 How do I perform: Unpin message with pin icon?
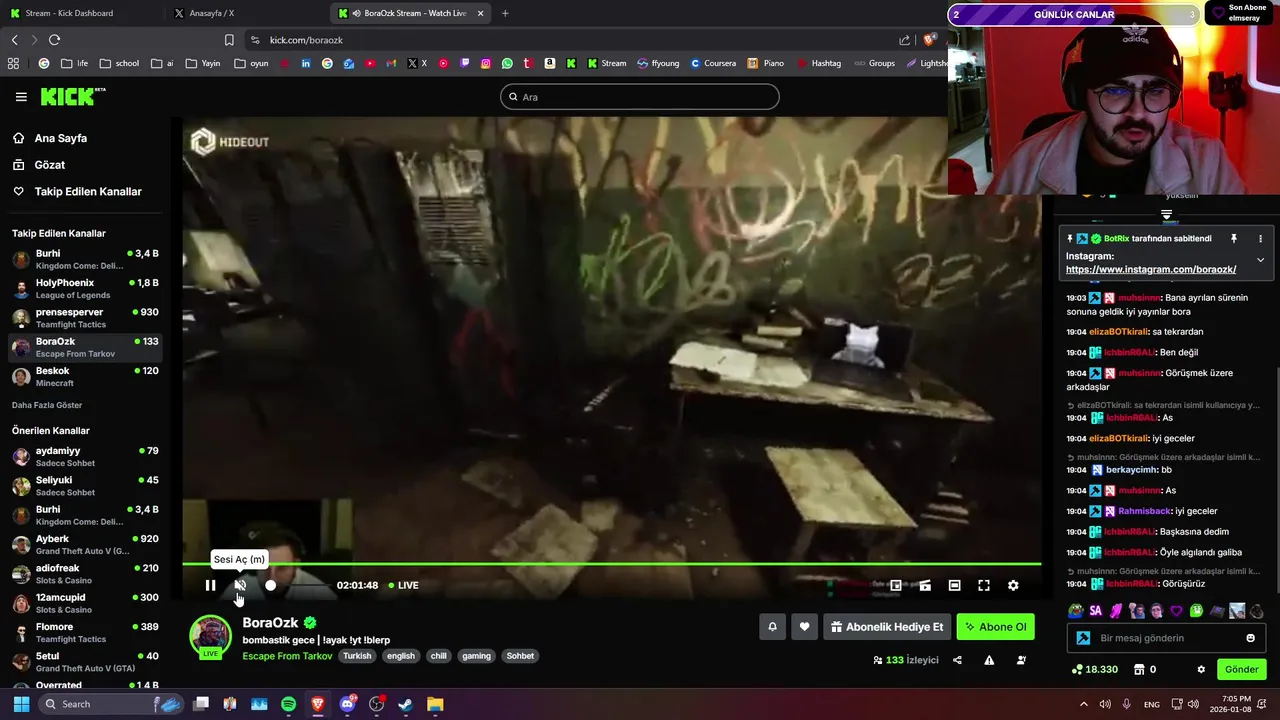point(1233,239)
